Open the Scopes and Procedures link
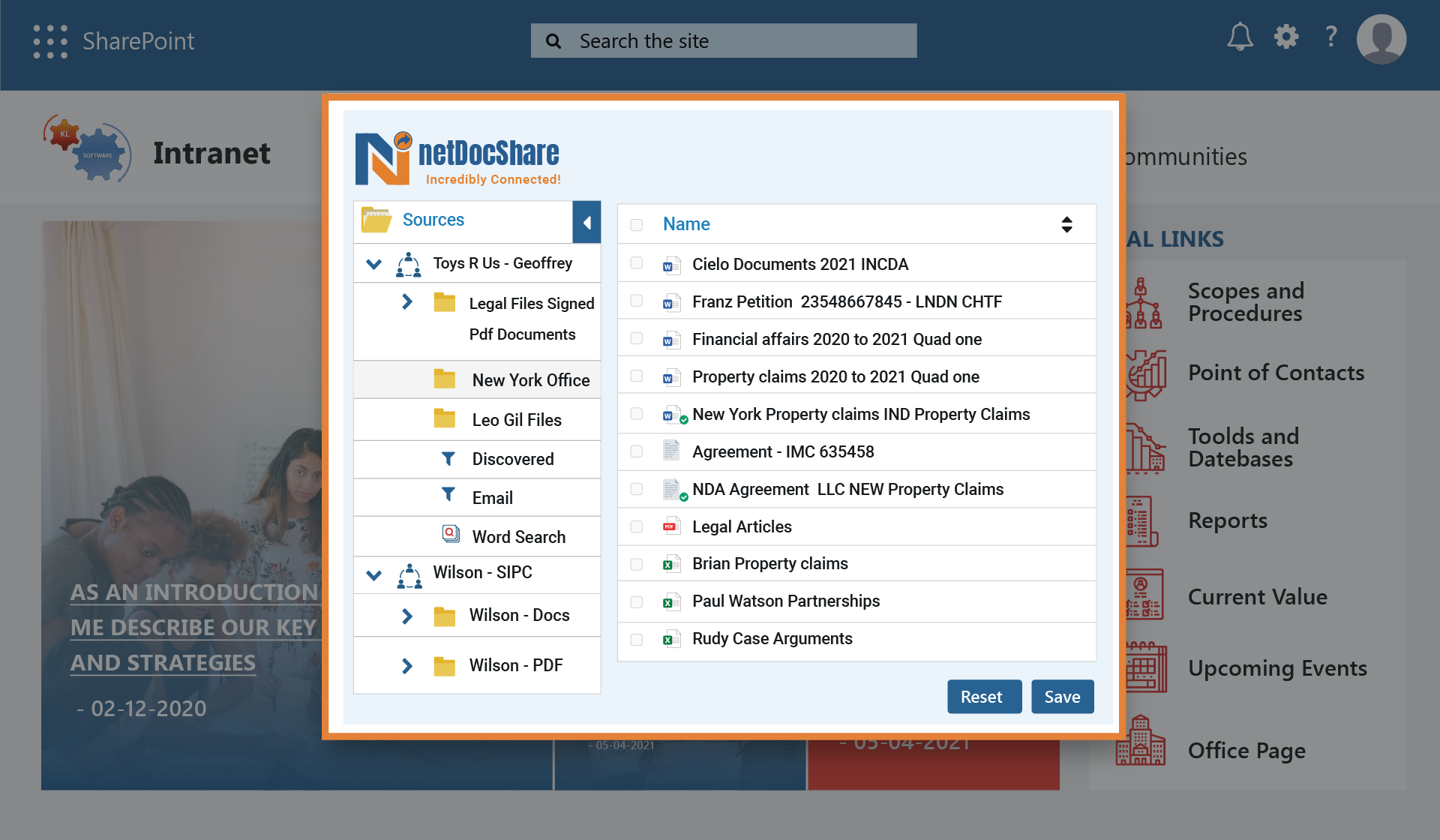The width and height of the screenshot is (1440, 840). (1246, 301)
